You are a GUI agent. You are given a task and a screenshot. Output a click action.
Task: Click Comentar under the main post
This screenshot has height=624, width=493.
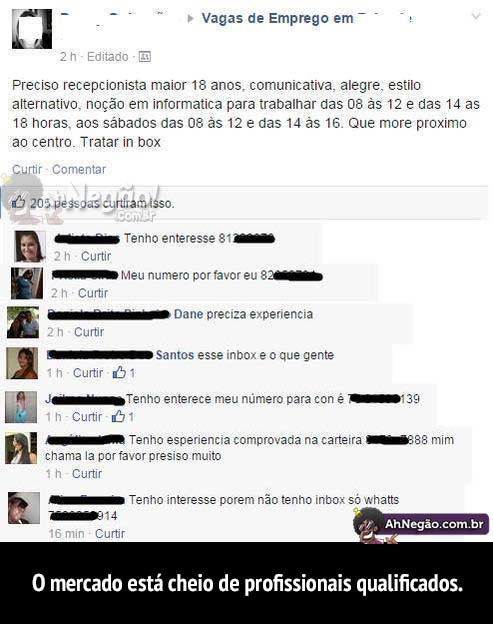point(79,170)
